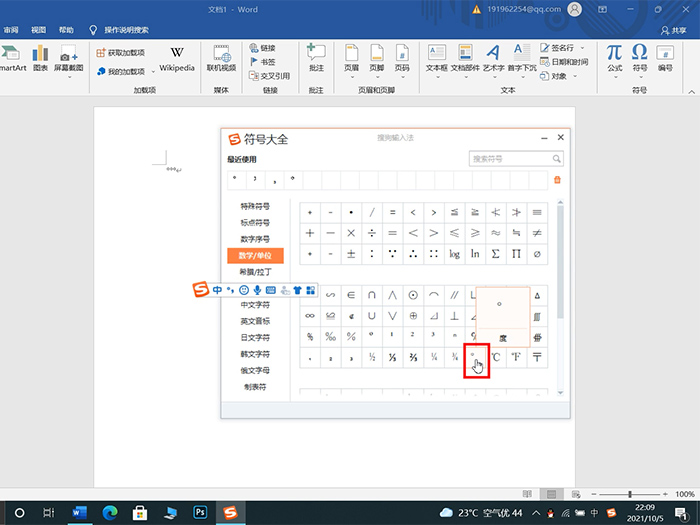Toggle Sogou punctuation mode button

pos(230,290)
